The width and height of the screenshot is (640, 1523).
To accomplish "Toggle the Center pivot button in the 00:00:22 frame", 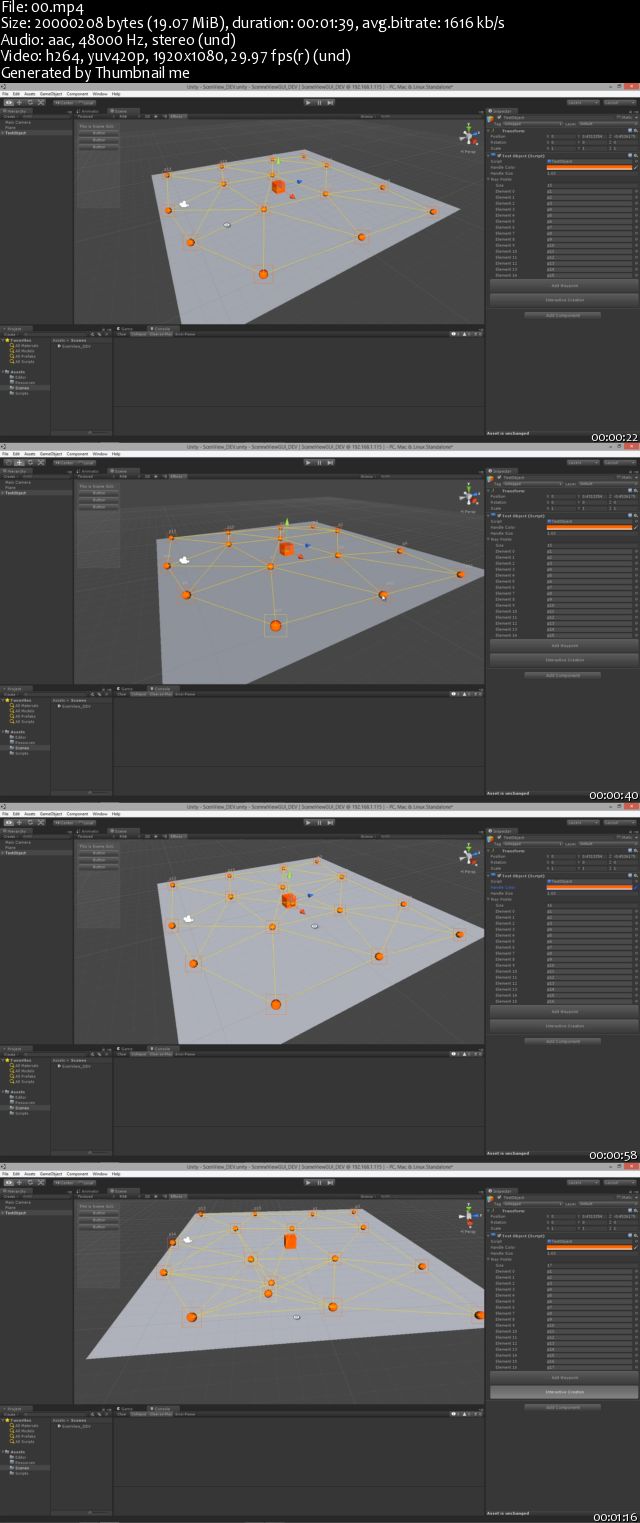I will (64, 102).
